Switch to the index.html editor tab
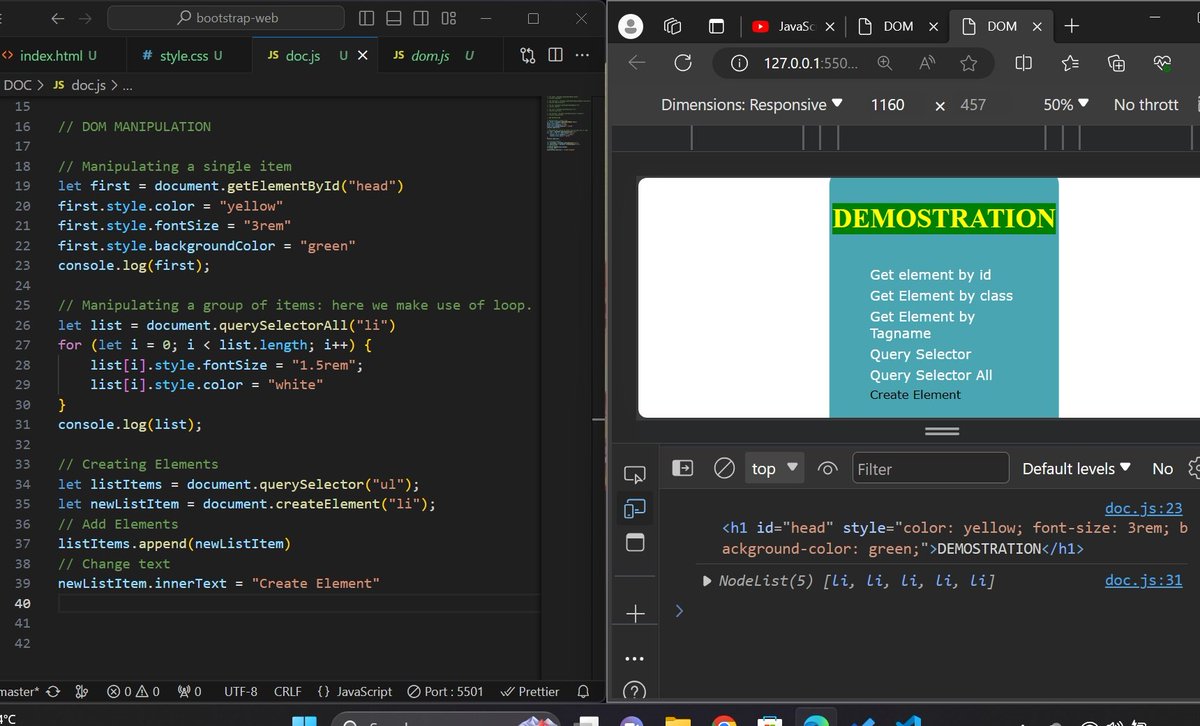1200x726 pixels. pyautogui.click(x=50, y=56)
